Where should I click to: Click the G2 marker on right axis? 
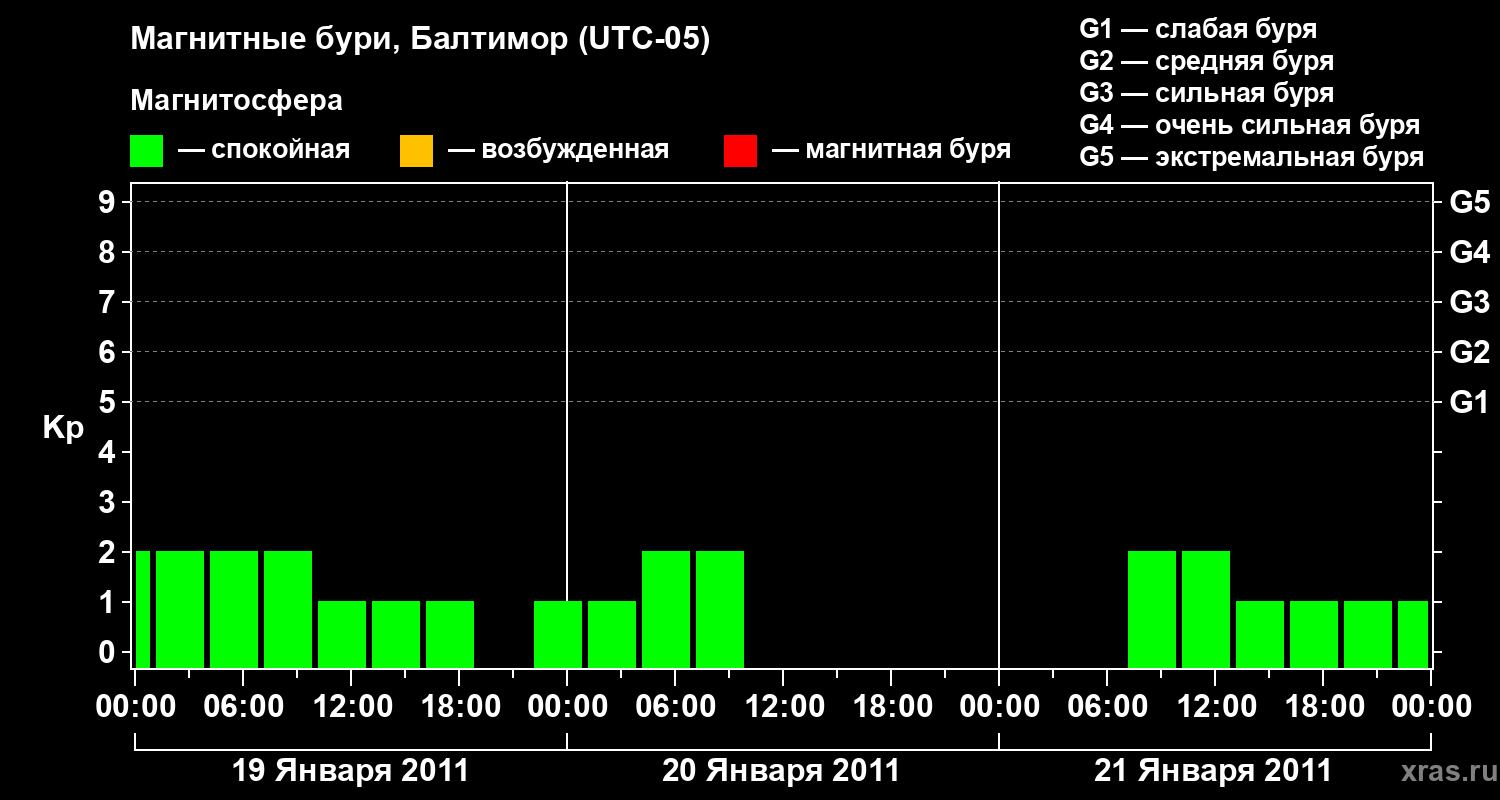pyautogui.click(x=1469, y=352)
